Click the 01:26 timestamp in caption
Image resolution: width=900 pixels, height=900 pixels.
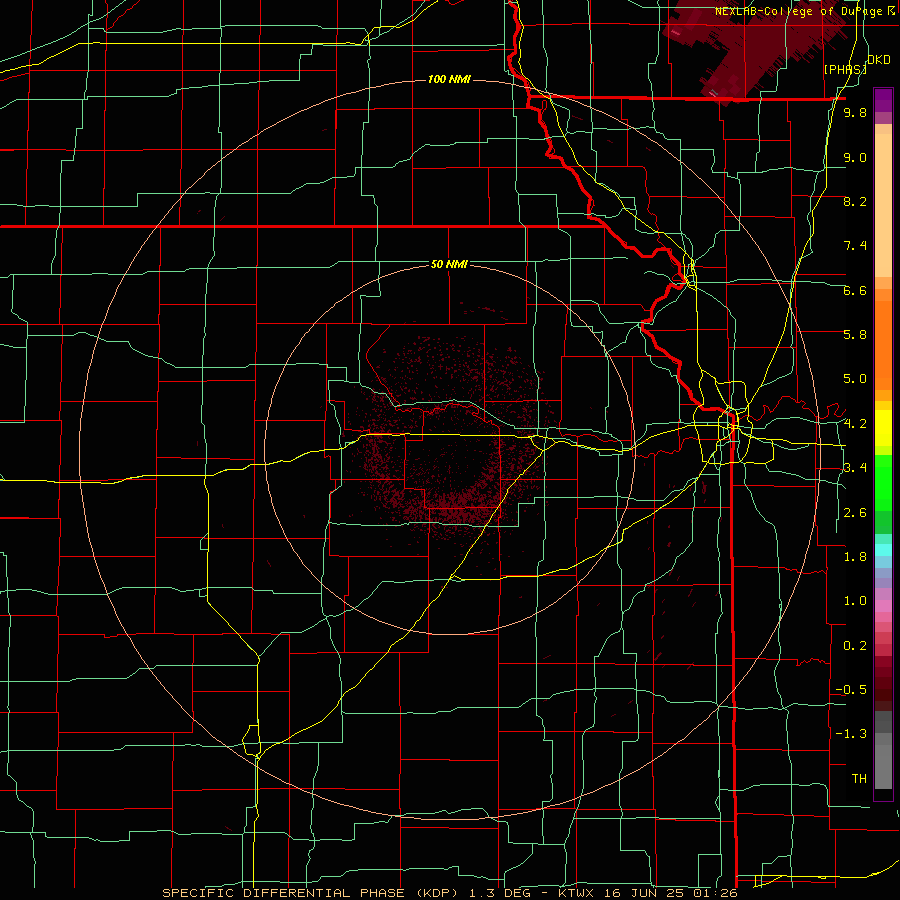click(717, 893)
